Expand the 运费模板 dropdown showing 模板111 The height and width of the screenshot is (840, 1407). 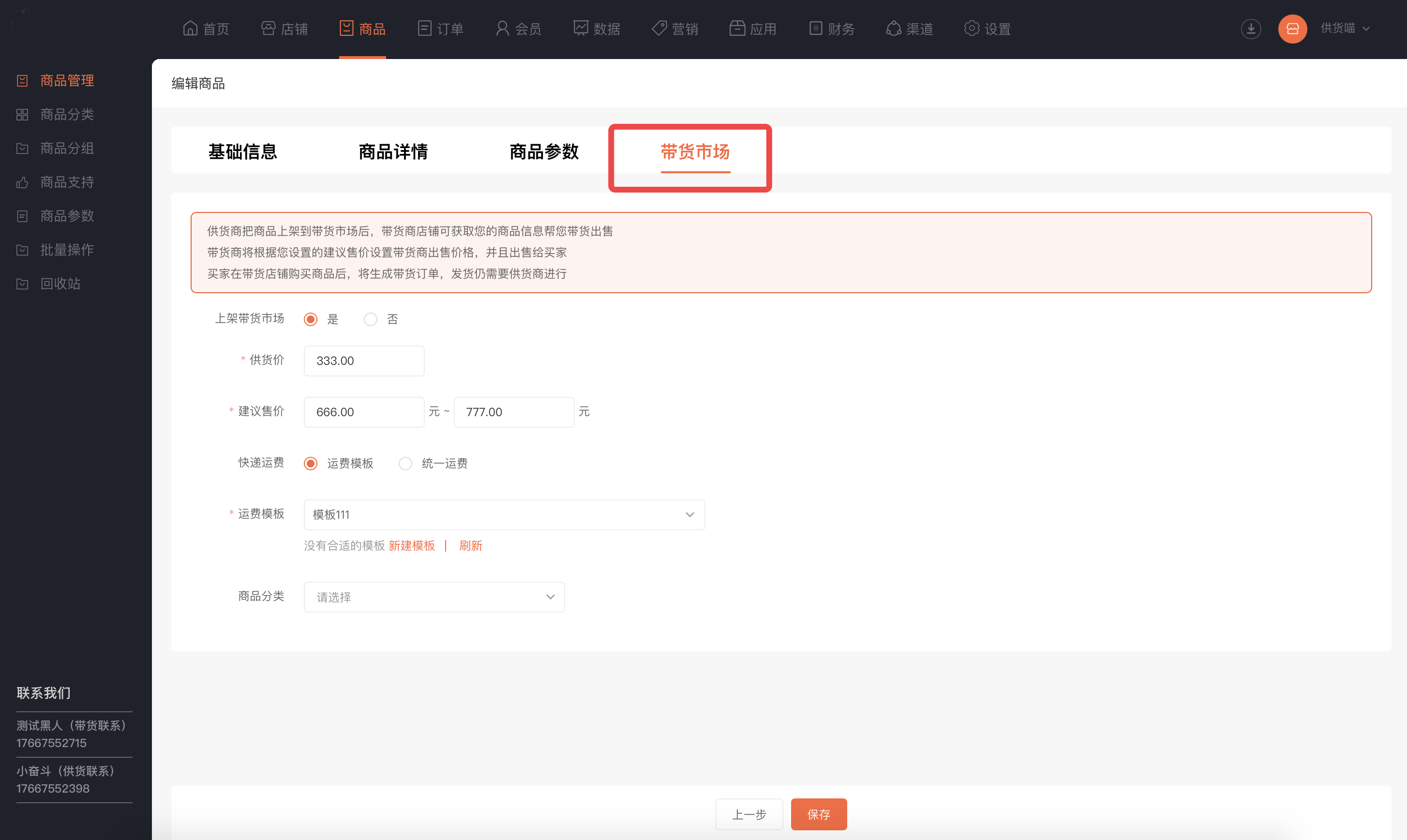click(x=504, y=514)
